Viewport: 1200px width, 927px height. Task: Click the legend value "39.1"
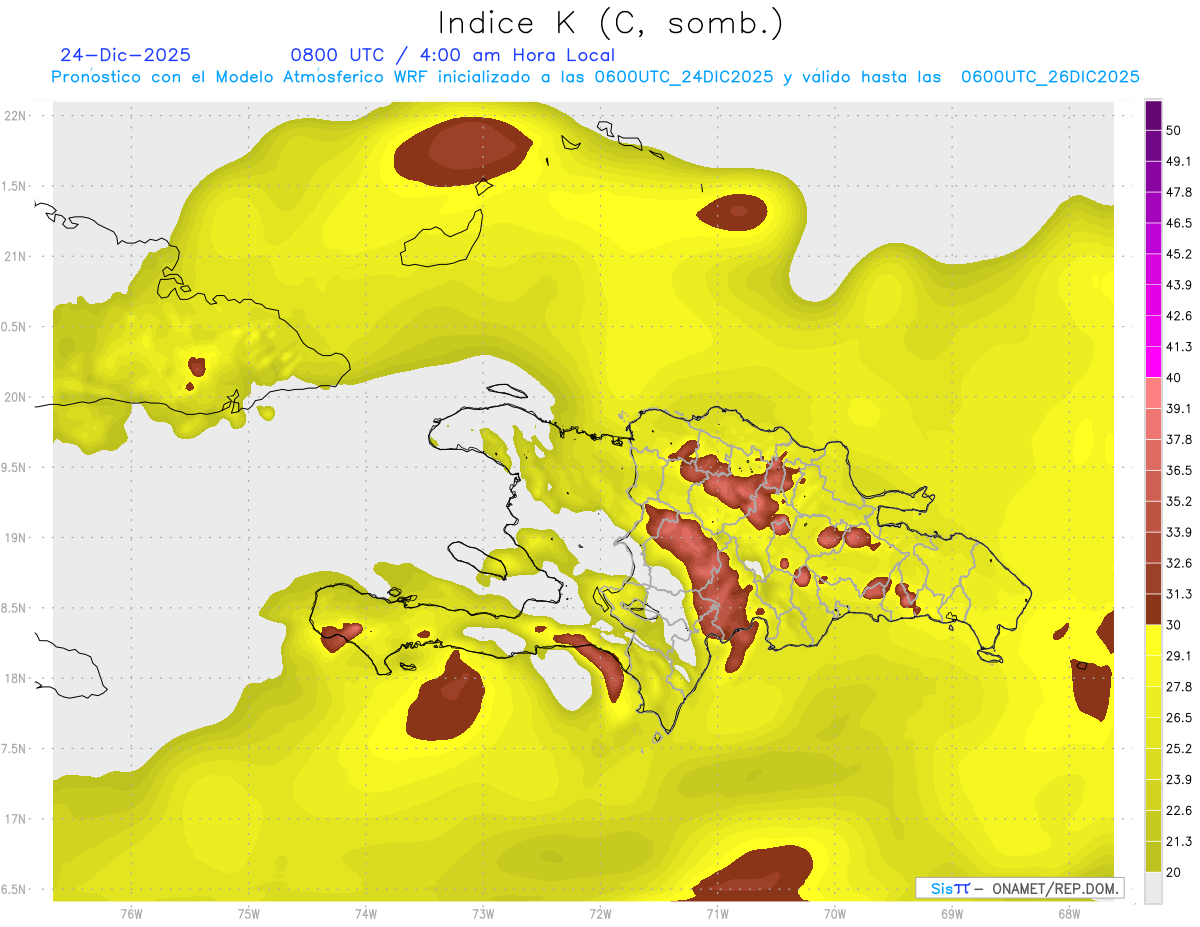click(x=1179, y=408)
